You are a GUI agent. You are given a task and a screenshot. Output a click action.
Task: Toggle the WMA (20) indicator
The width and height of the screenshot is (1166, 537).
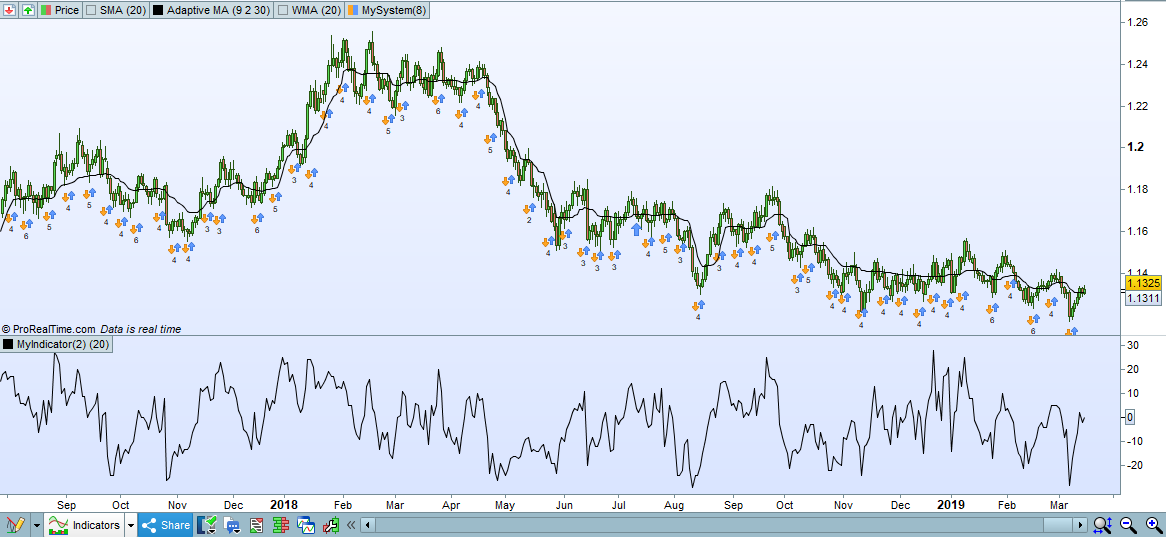coord(311,10)
